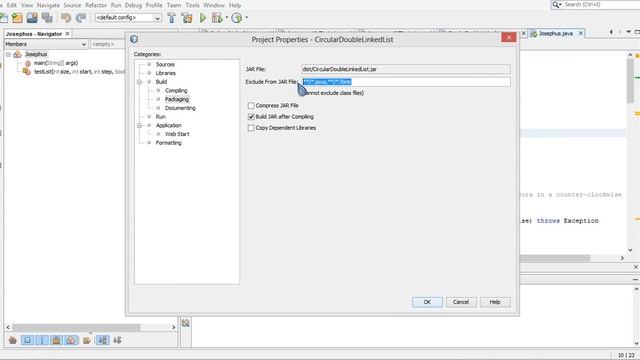Click the Help button in dialog
Viewport: 640px width, 360px height.
(495, 302)
